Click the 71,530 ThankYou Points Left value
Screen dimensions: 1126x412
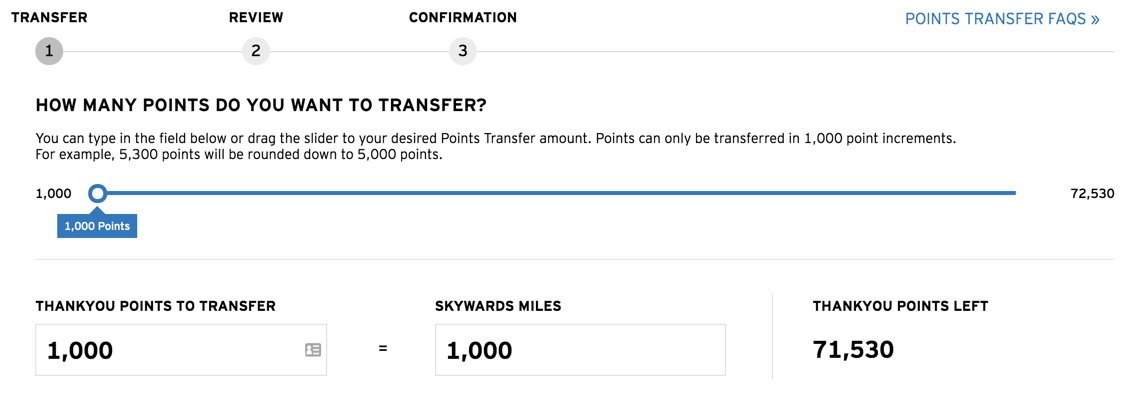853,350
